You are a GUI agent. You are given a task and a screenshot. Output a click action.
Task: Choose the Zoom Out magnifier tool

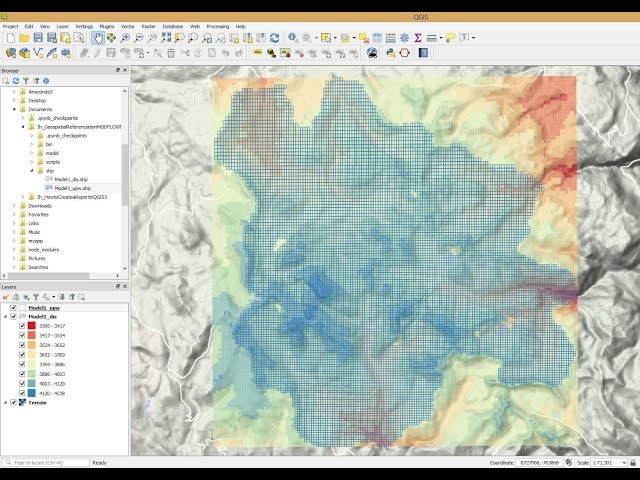[x=139, y=38]
